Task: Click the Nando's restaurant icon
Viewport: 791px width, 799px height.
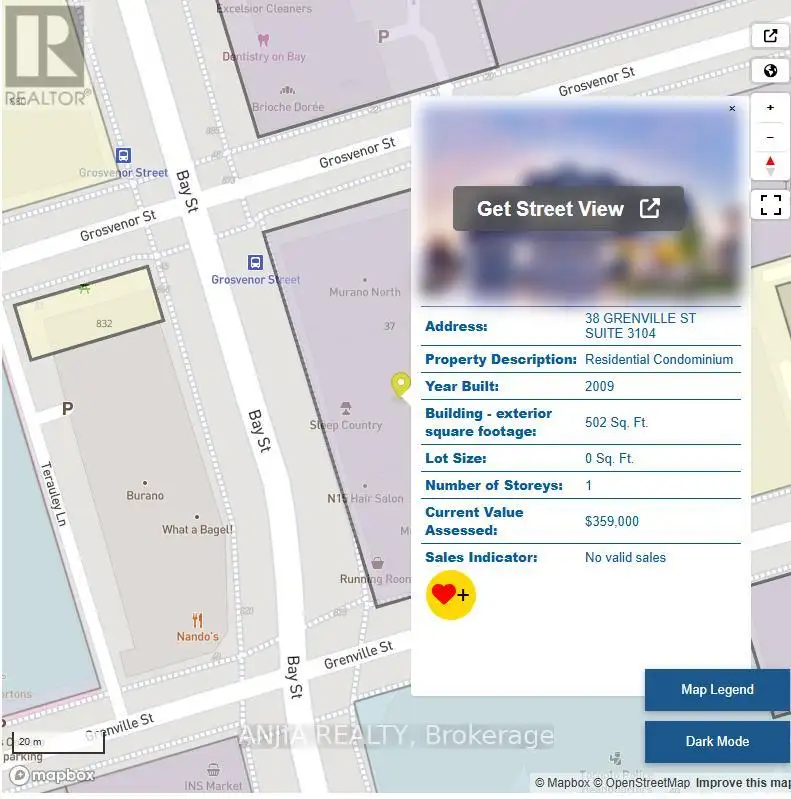Action: 197,620
